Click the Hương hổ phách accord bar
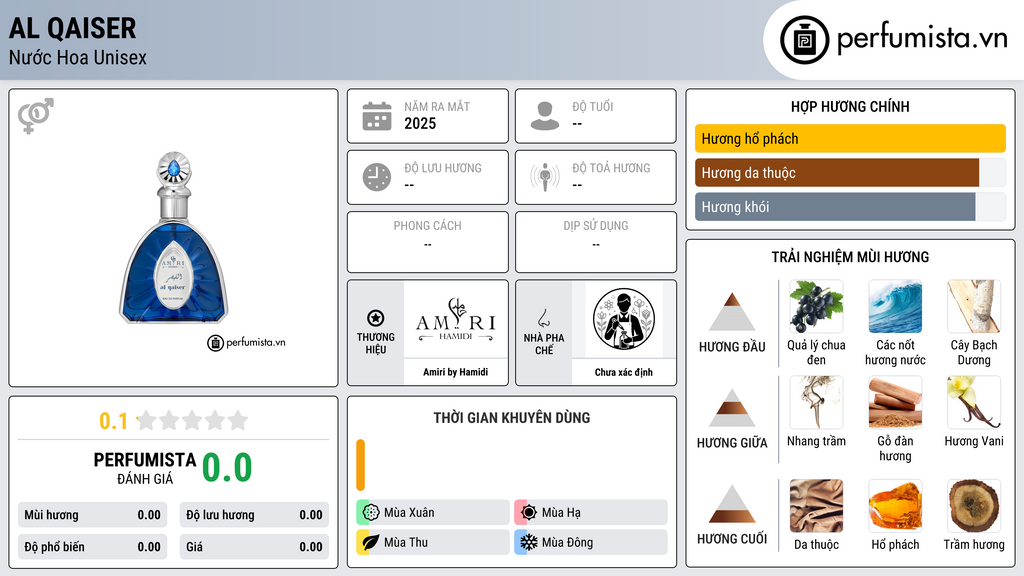 click(x=850, y=138)
